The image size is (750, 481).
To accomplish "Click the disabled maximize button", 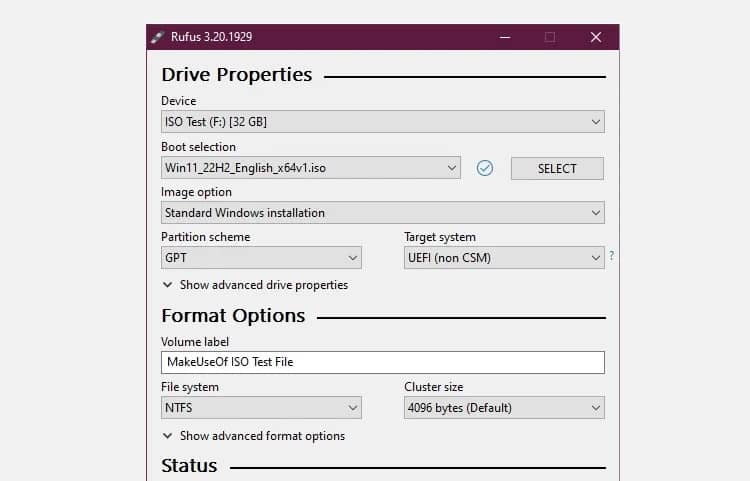I will click(550, 37).
